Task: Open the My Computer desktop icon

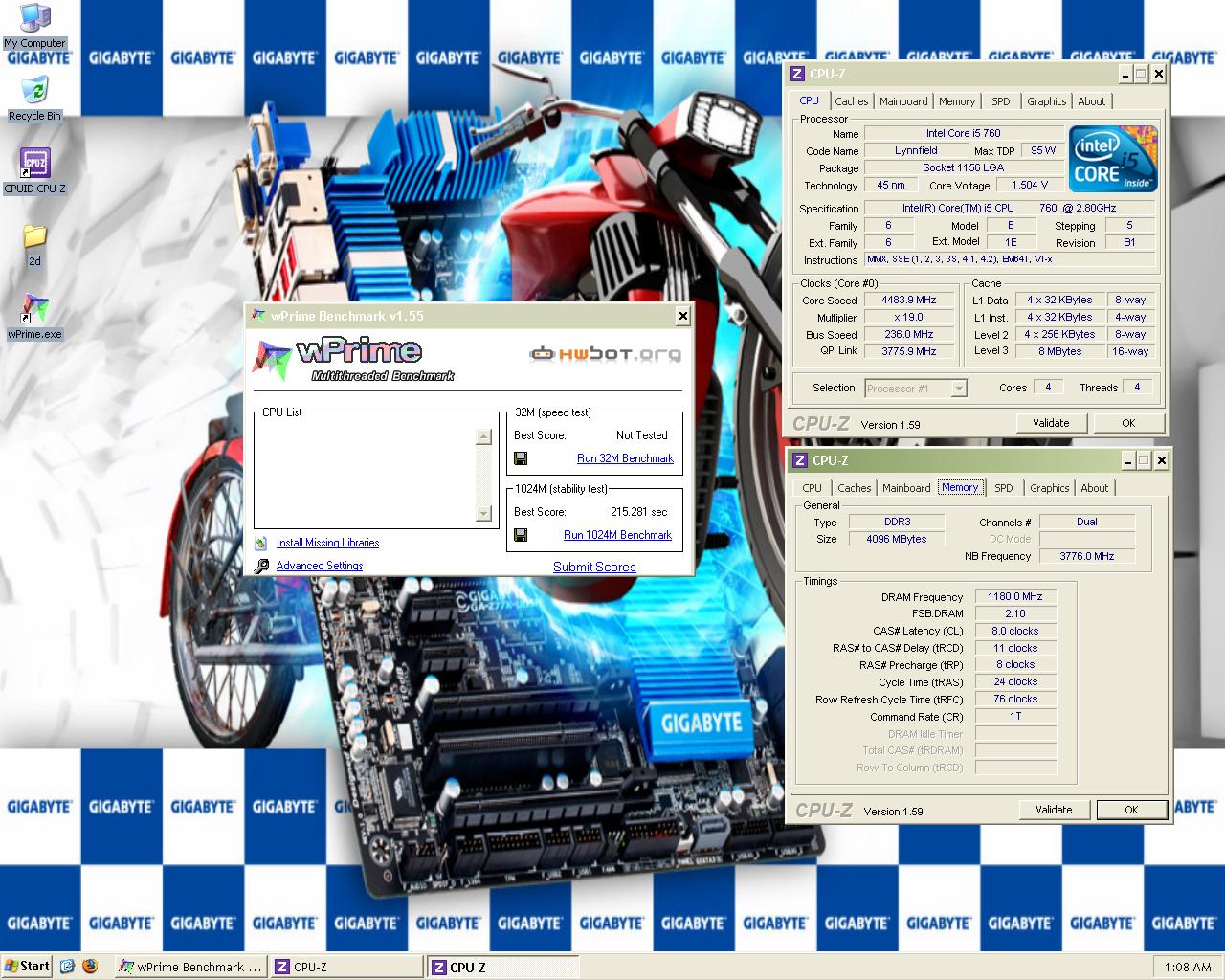Action: (x=34, y=25)
